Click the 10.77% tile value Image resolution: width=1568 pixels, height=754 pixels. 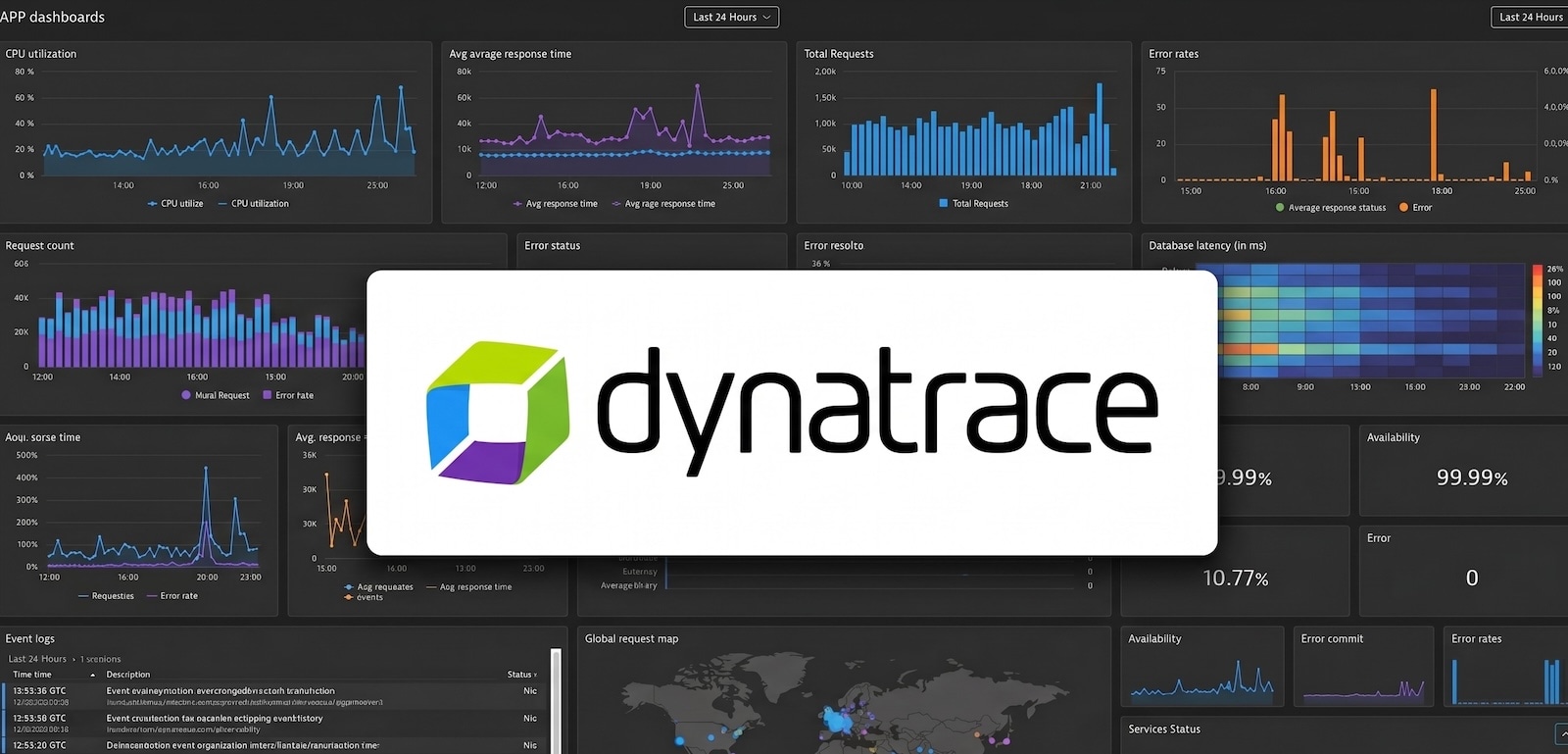(1236, 578)
